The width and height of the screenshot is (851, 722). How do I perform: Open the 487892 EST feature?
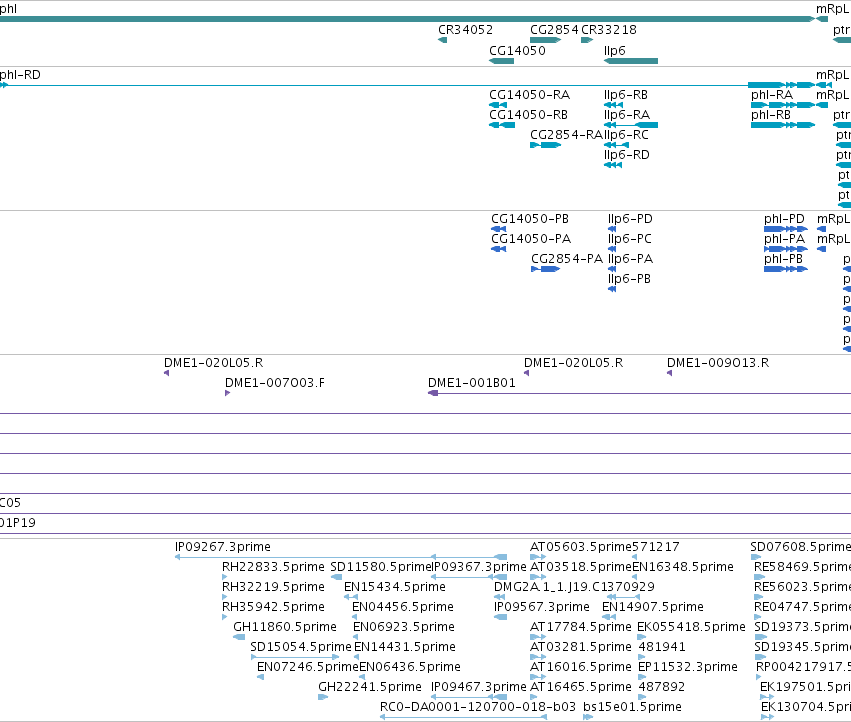click(642, 697)
